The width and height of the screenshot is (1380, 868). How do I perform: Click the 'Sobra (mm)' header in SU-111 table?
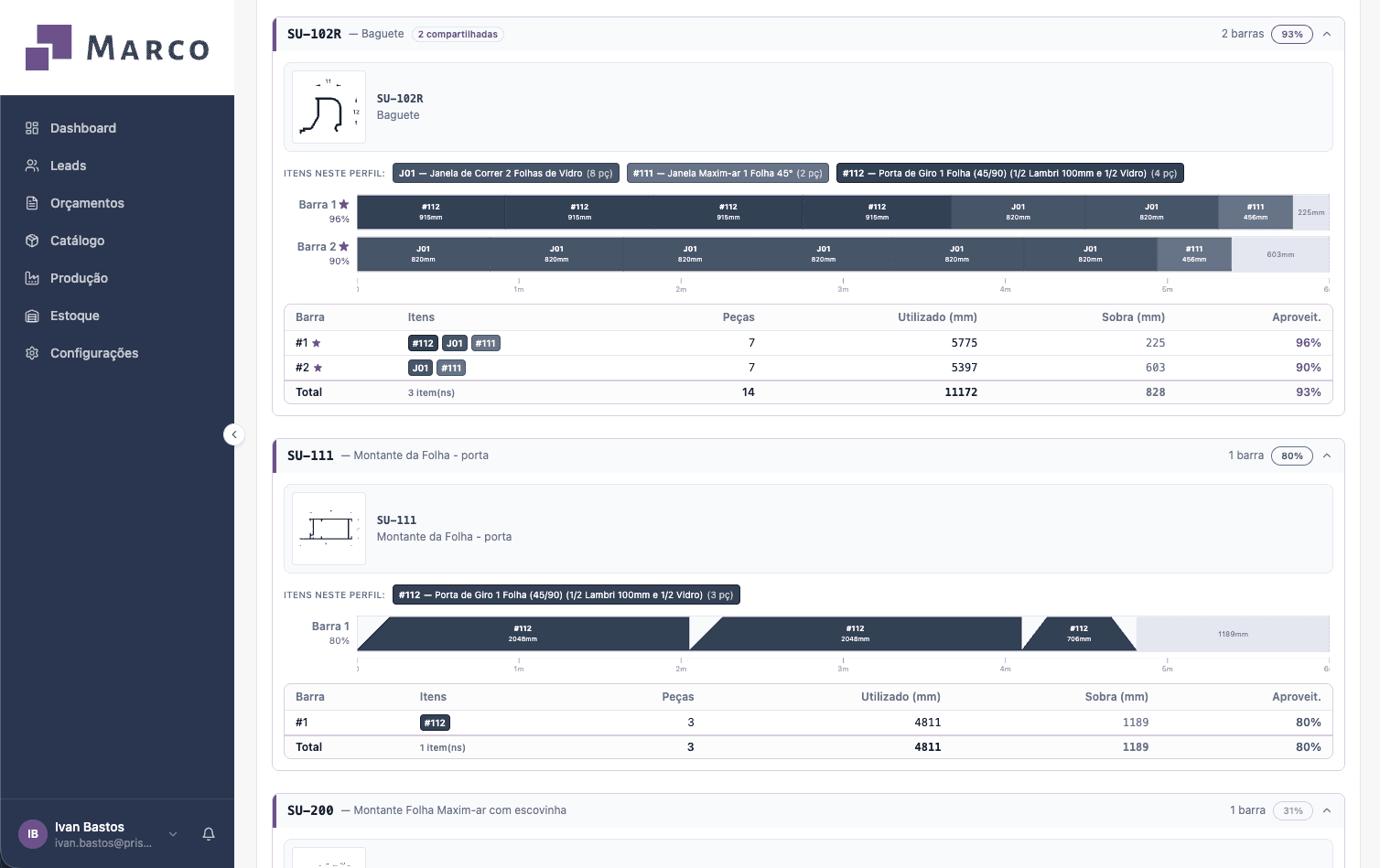[x=1116, y=697]
